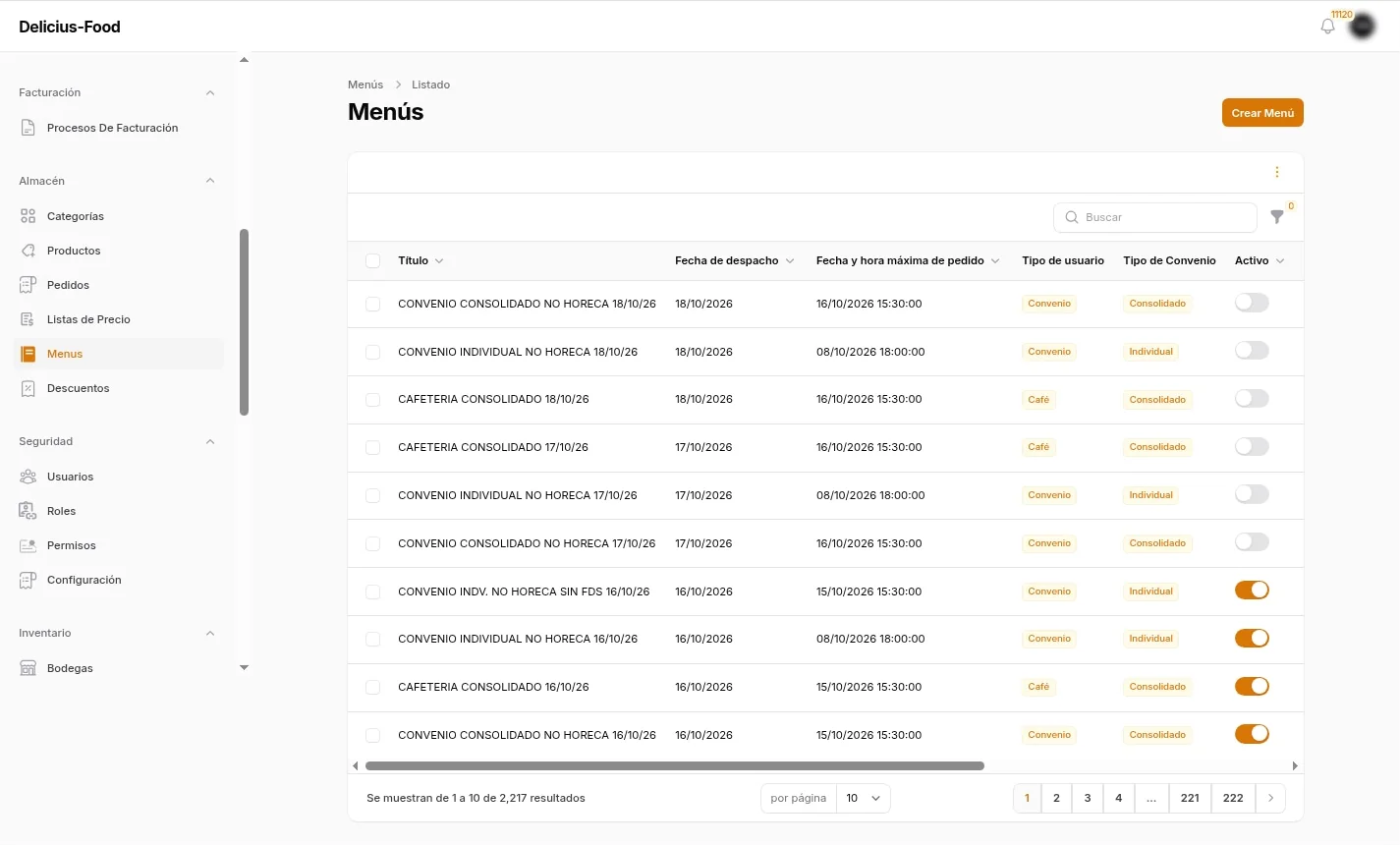Click the Roles sidebar icon

[28, 511]
